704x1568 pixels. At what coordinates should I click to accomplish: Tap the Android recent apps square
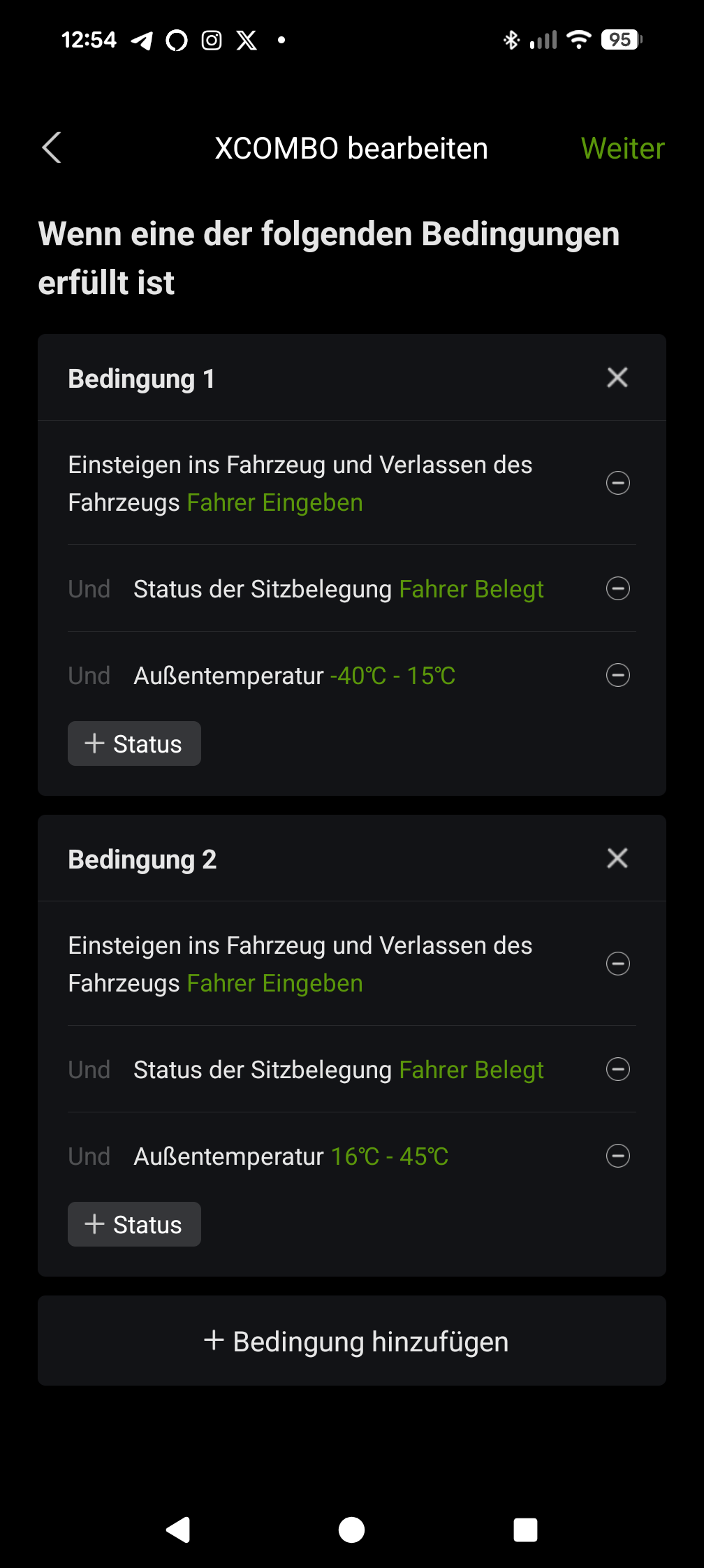click(525, 1530)
